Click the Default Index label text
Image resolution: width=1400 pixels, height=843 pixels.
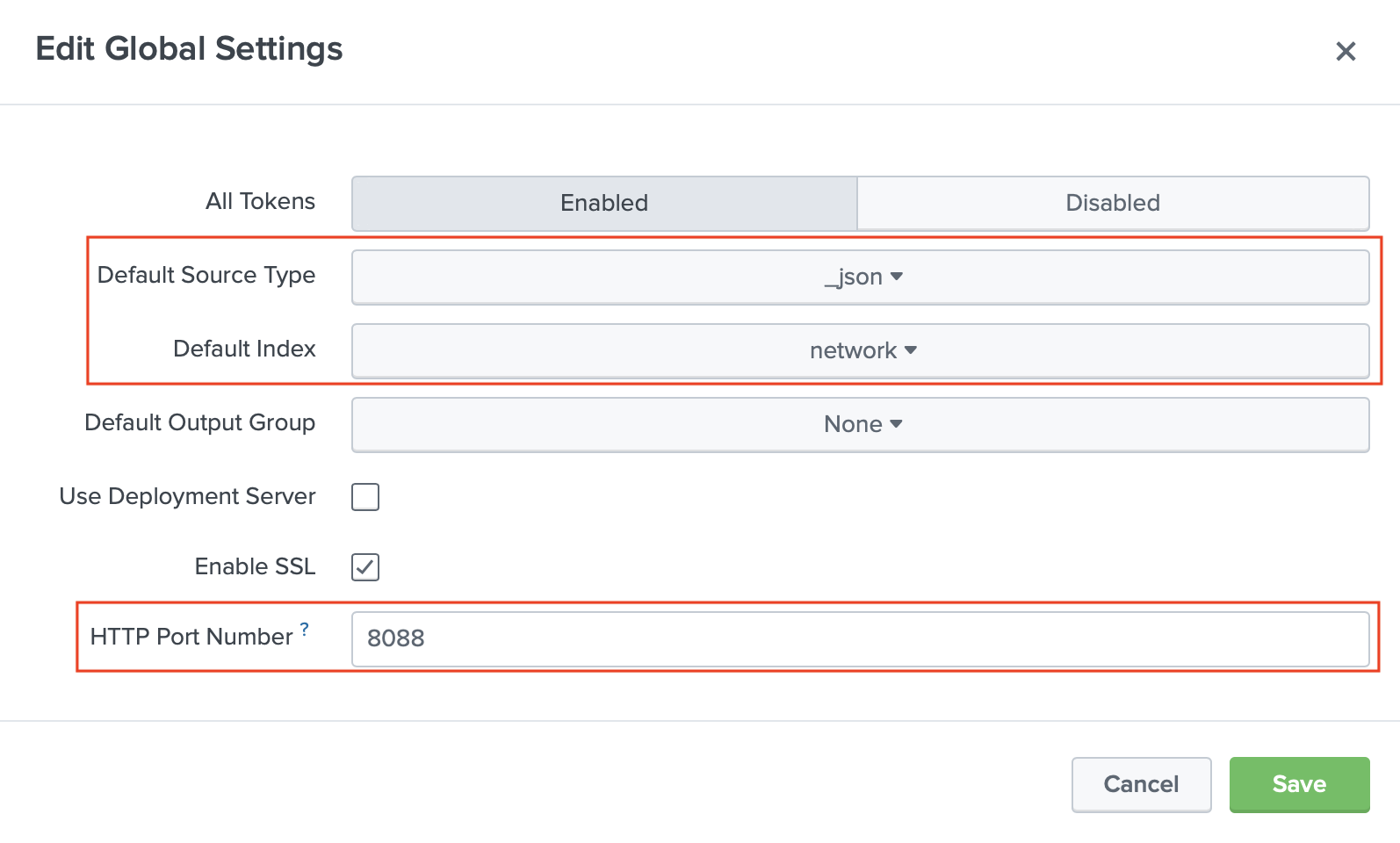click(x=244, y=349)
